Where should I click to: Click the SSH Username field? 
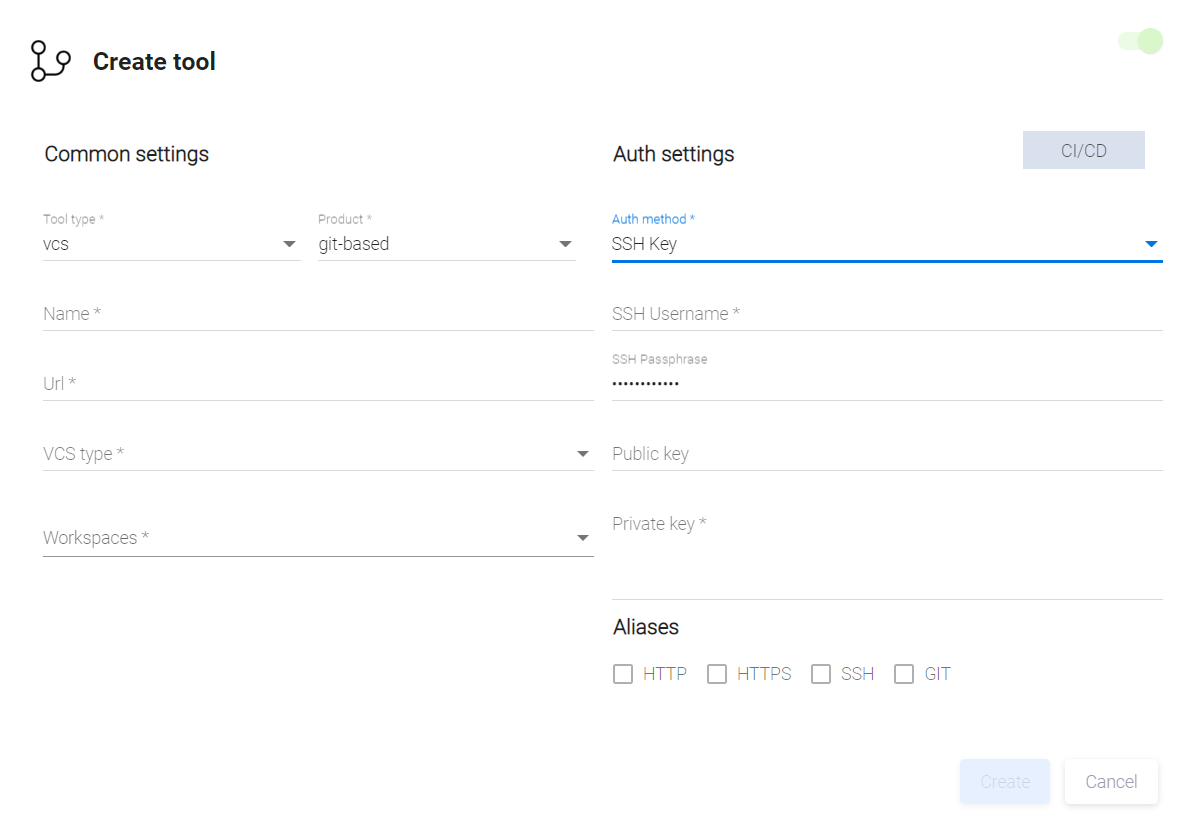(886, 314)
